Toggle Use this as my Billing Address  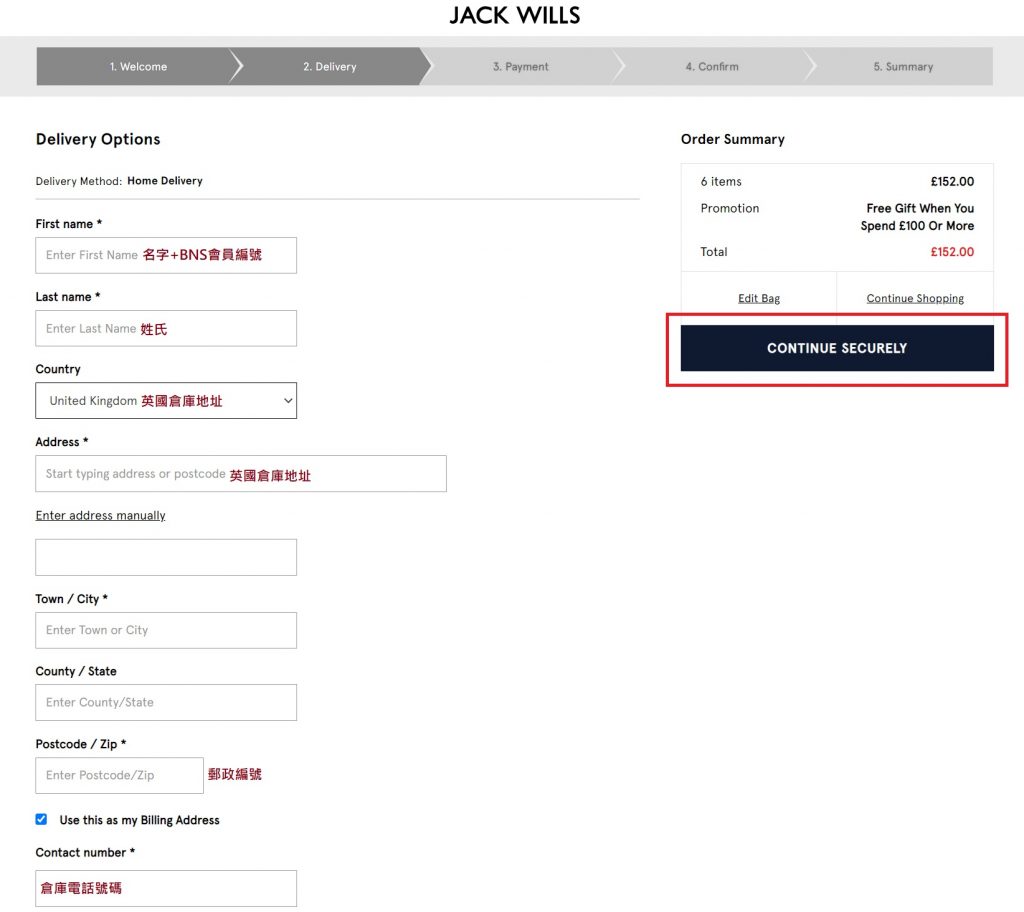(x=41, y=819)
